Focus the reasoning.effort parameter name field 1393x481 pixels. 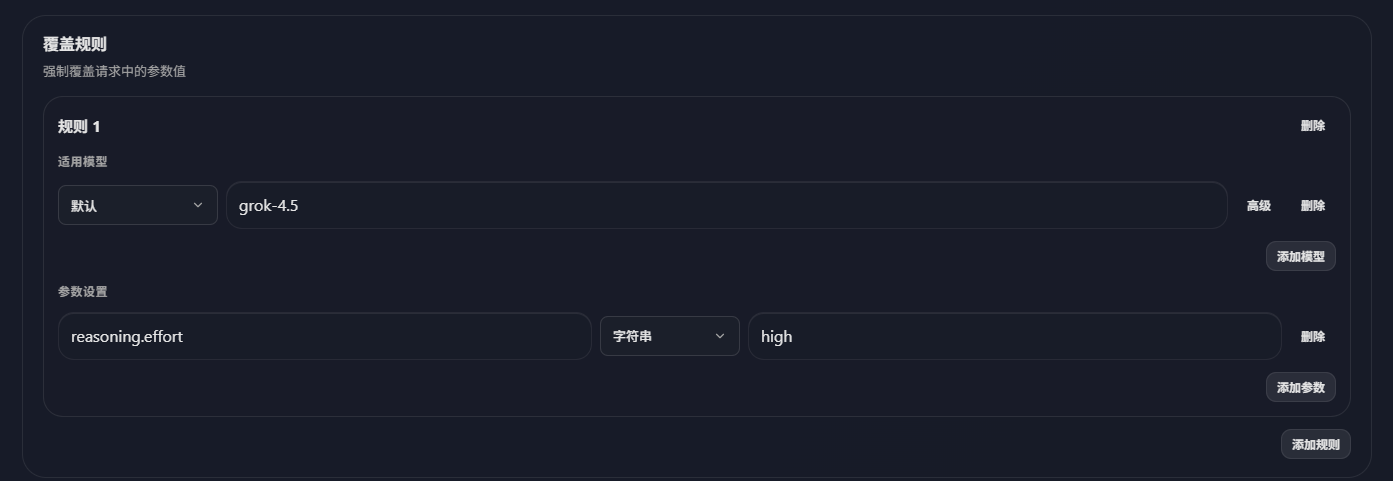325,336
